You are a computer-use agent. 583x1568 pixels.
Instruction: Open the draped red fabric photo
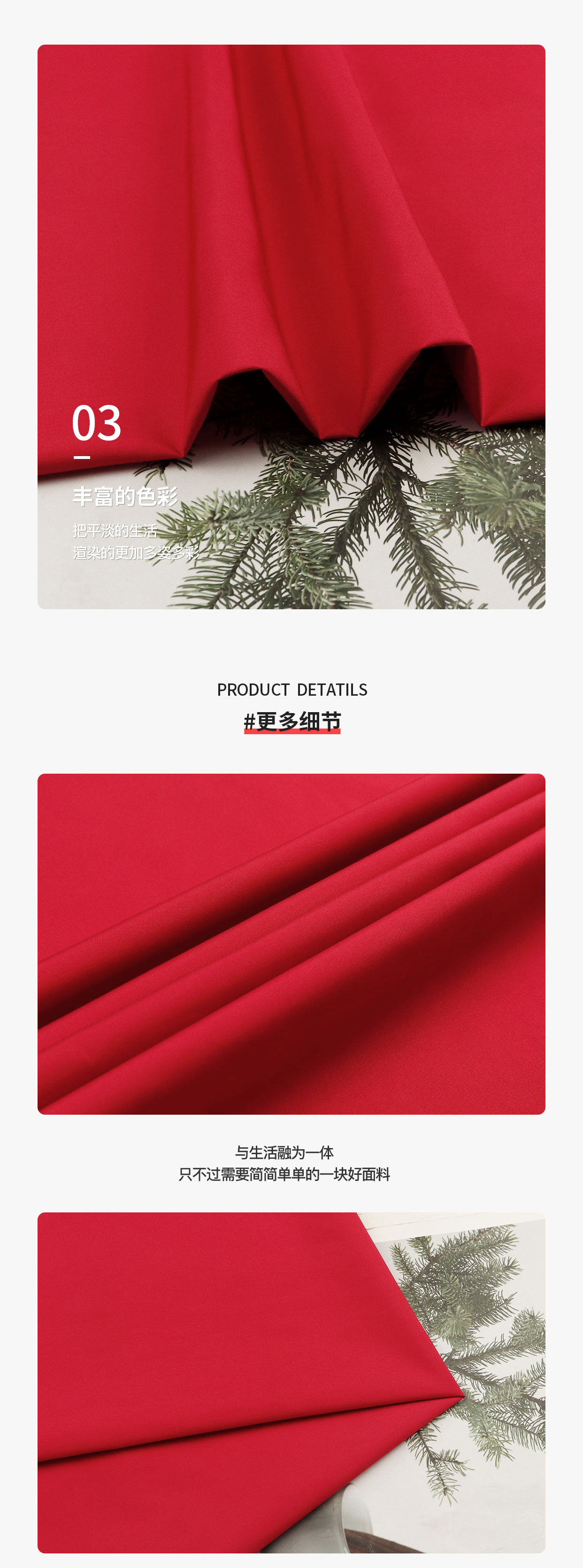click(291, 326)
